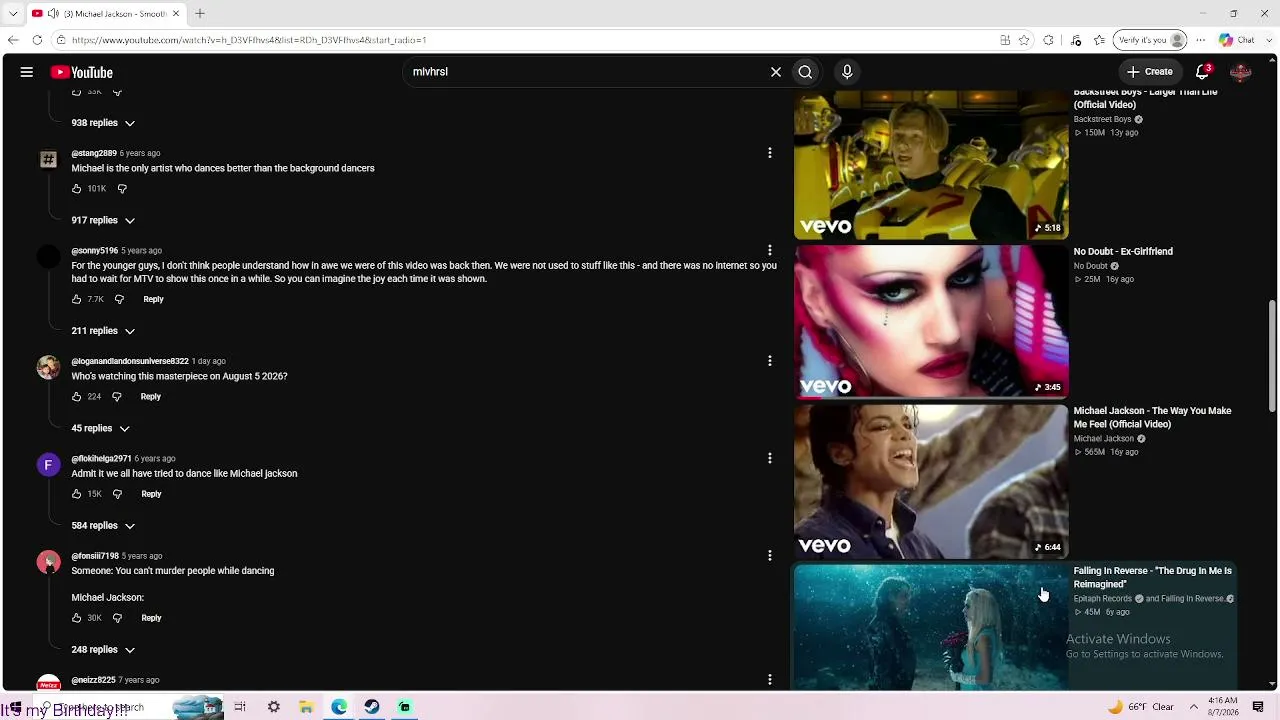Switch to the Michael Jackson browser tab
The width and height of the screenshot is (1280, 720).
pyautogui.click(x=105, y=14)
